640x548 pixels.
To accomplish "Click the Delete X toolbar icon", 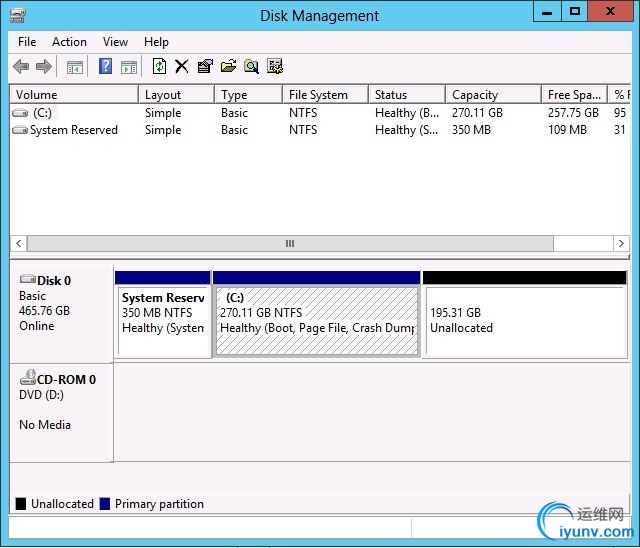I will pos(182,66).
